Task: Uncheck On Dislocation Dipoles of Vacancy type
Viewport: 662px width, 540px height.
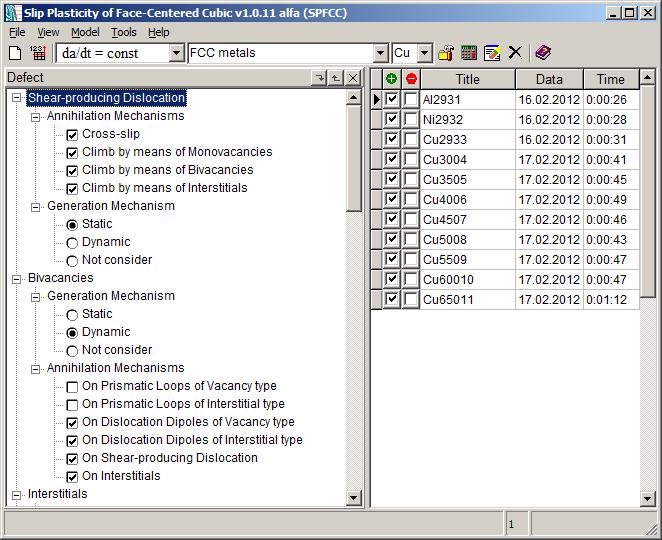Action: [72, 423]
